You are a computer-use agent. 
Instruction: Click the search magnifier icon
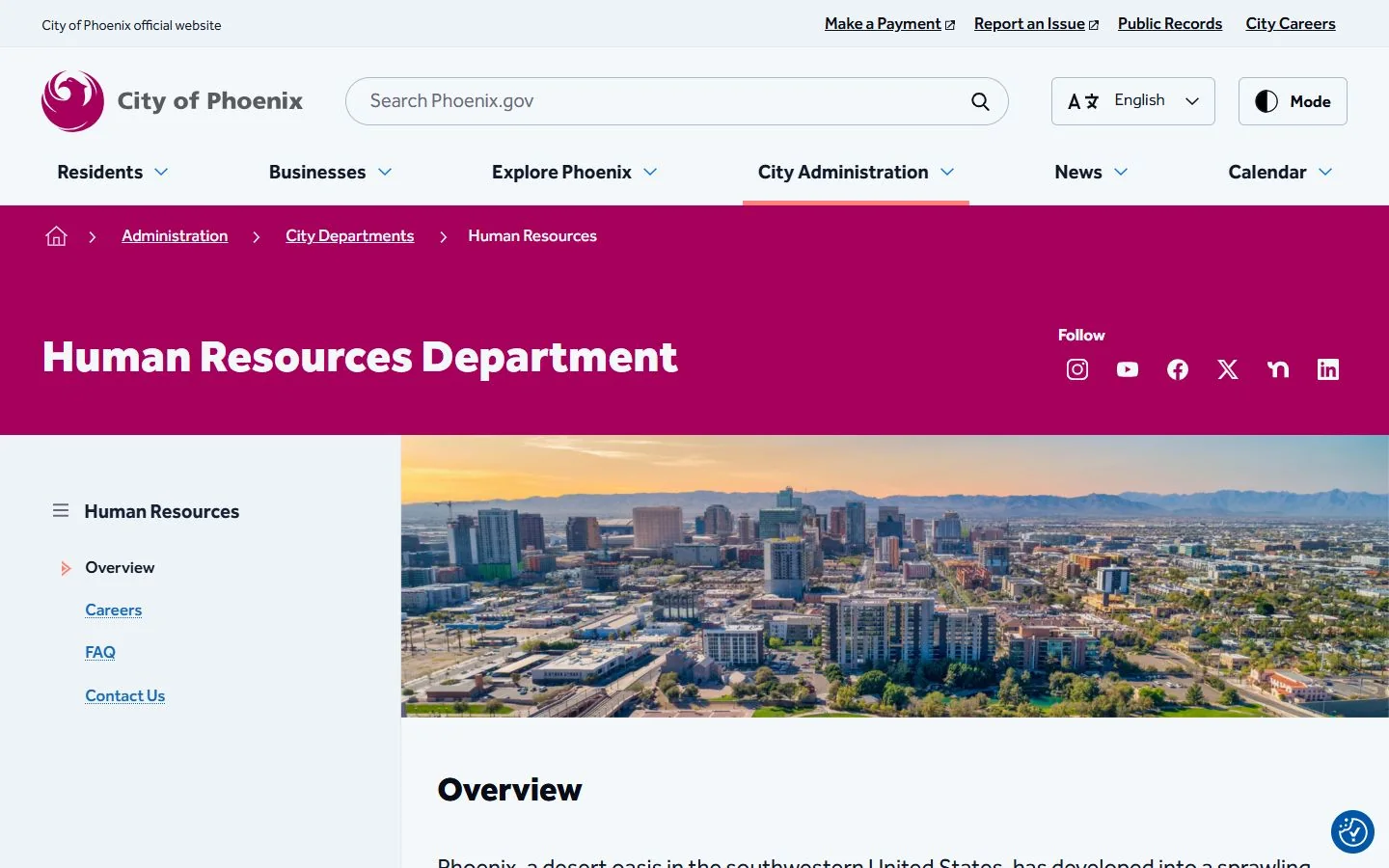coord(980,101)
